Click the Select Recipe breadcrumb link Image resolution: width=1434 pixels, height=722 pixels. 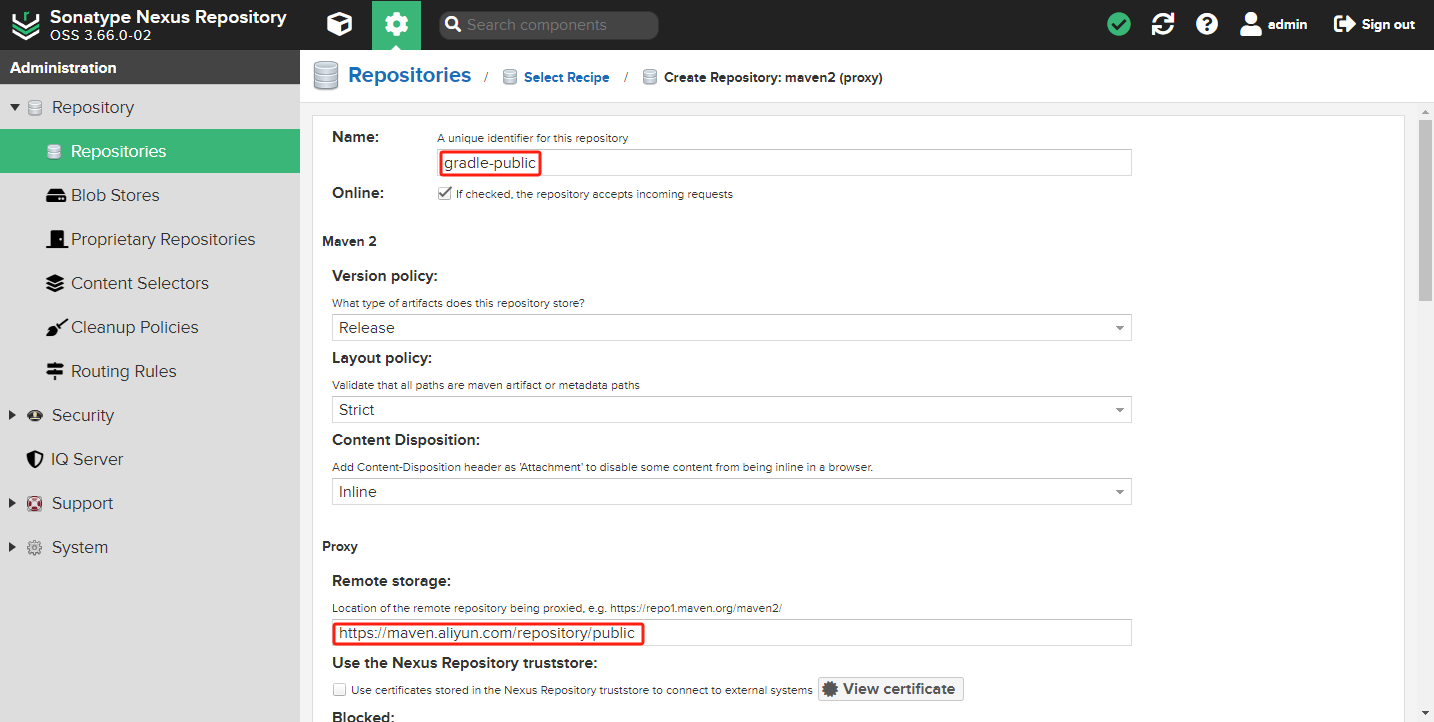point(566,77)
